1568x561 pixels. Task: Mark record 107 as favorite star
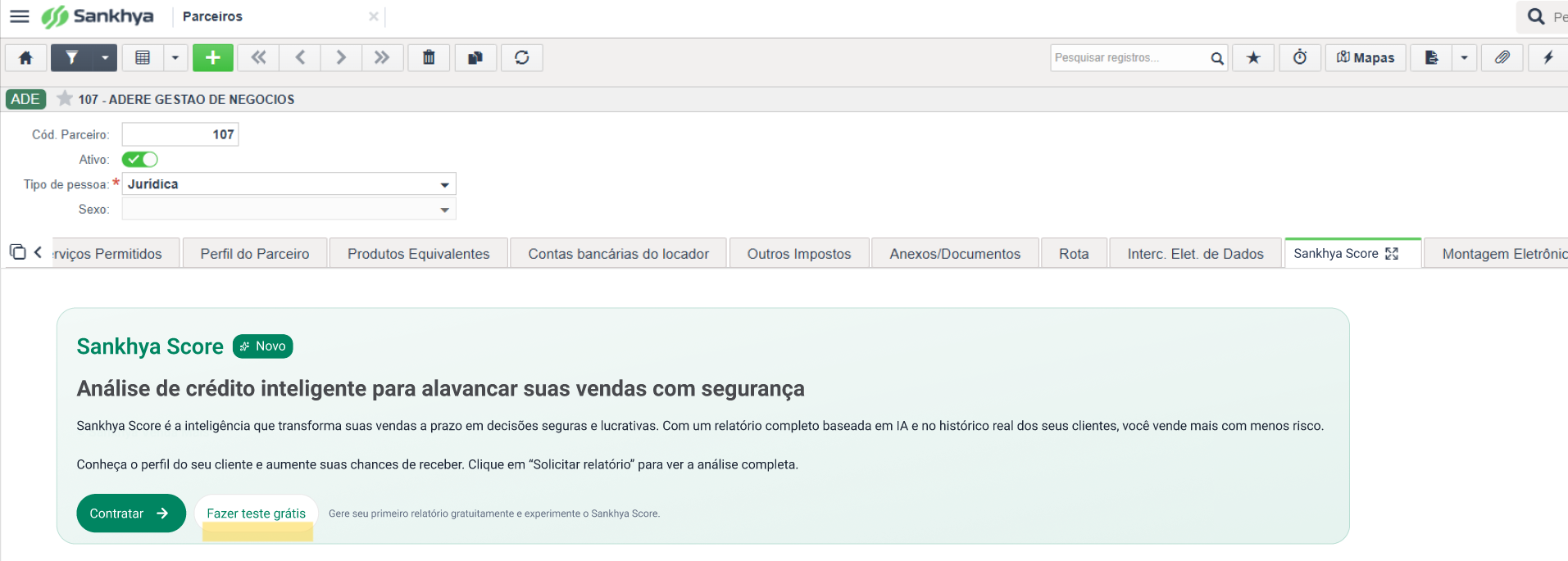tap(65, 98)
